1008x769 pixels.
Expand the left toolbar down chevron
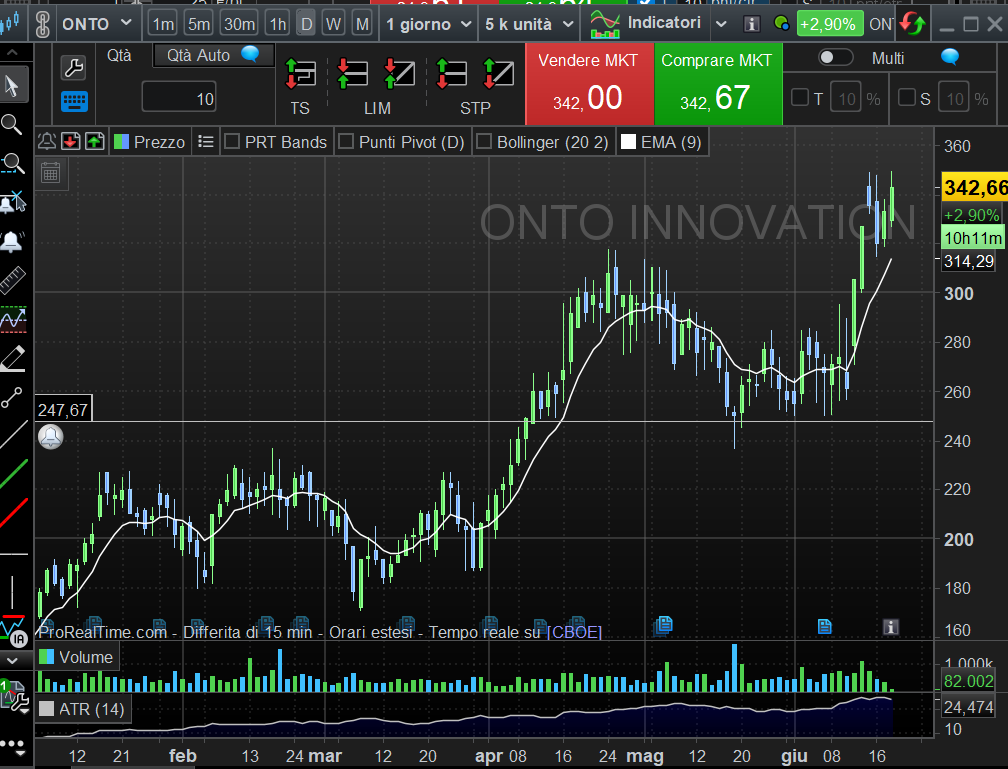click(12, 660)
